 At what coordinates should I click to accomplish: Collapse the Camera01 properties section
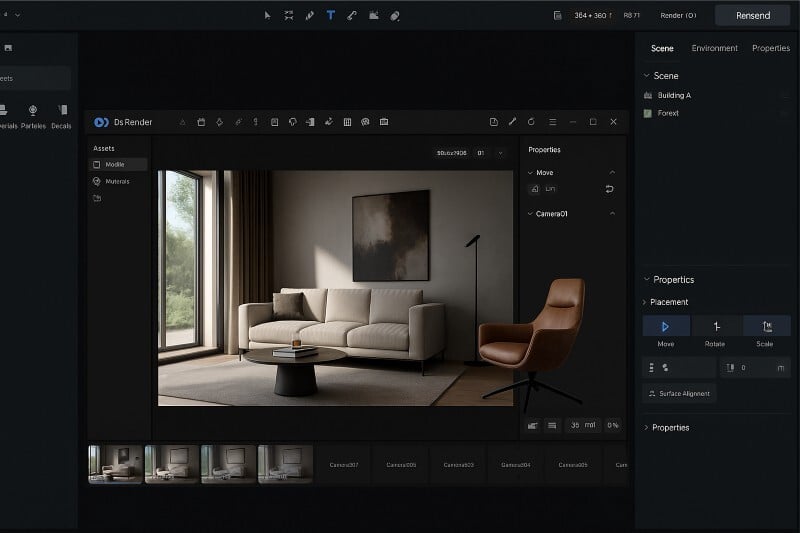click(x=611, y=214)
